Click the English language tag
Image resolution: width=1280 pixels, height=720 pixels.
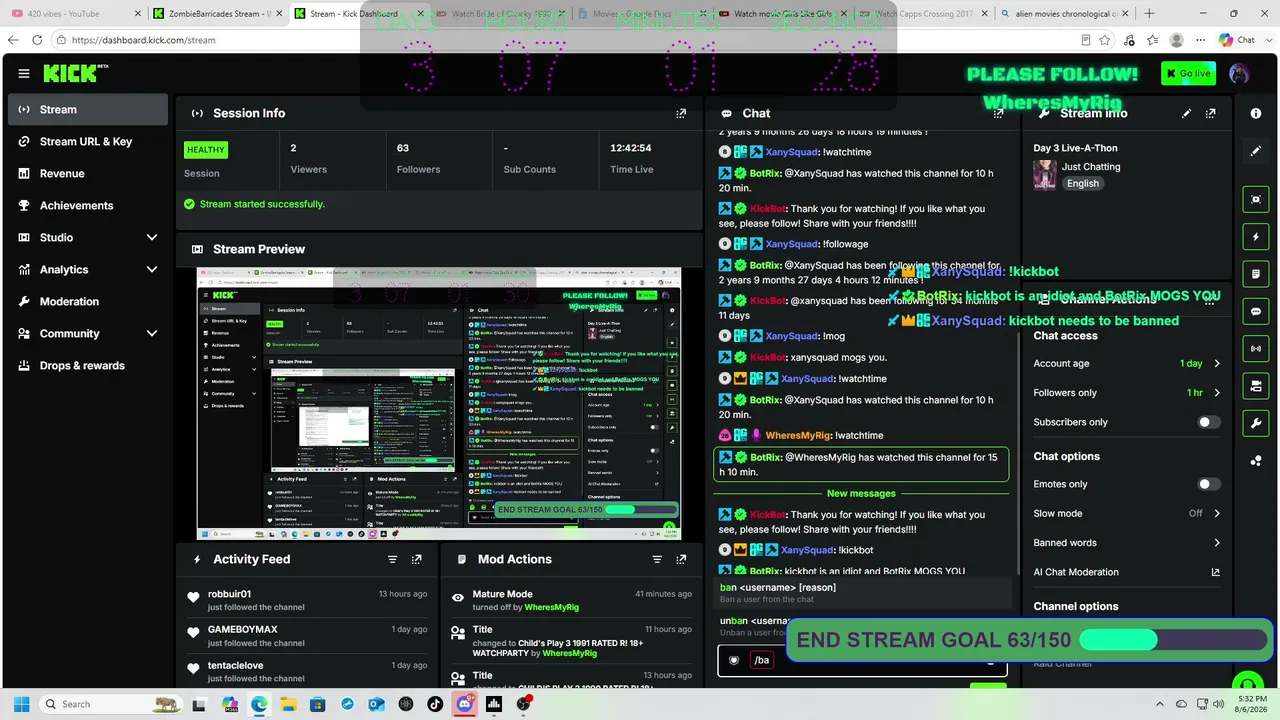point(1083,183)
